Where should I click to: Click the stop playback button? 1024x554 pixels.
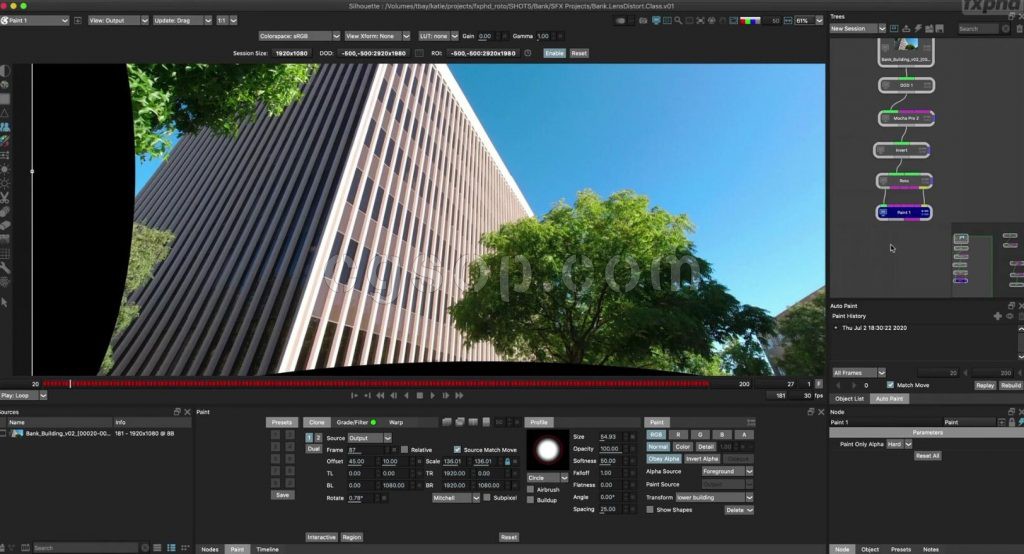pos(420,395)
